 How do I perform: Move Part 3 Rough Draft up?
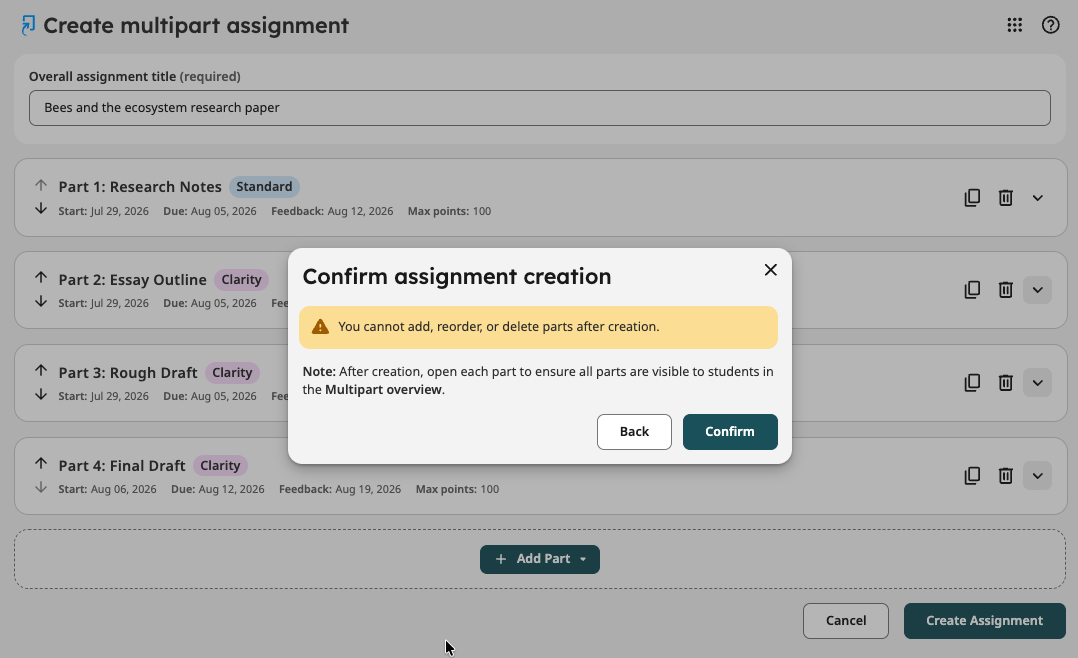coord(41,371)
